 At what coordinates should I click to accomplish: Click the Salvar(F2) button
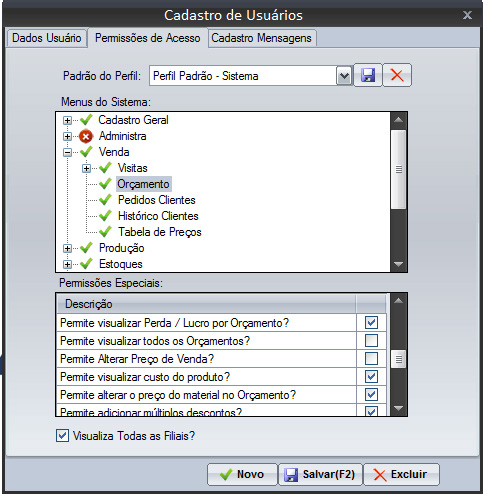320,474
